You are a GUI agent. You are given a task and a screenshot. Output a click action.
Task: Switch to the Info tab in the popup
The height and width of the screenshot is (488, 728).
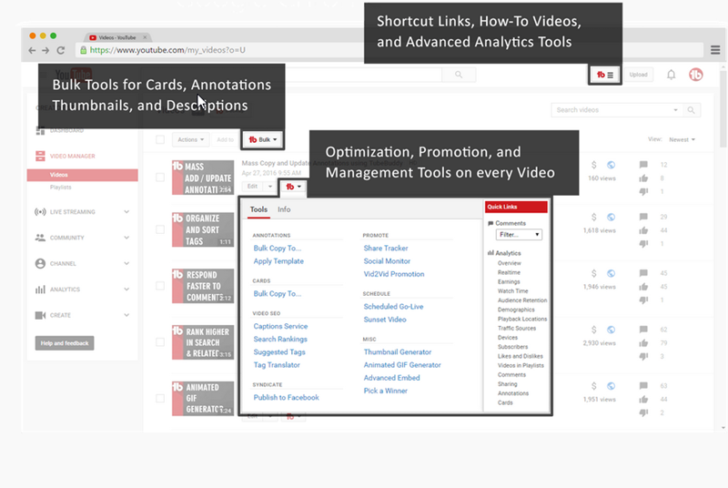click(284, 210)
